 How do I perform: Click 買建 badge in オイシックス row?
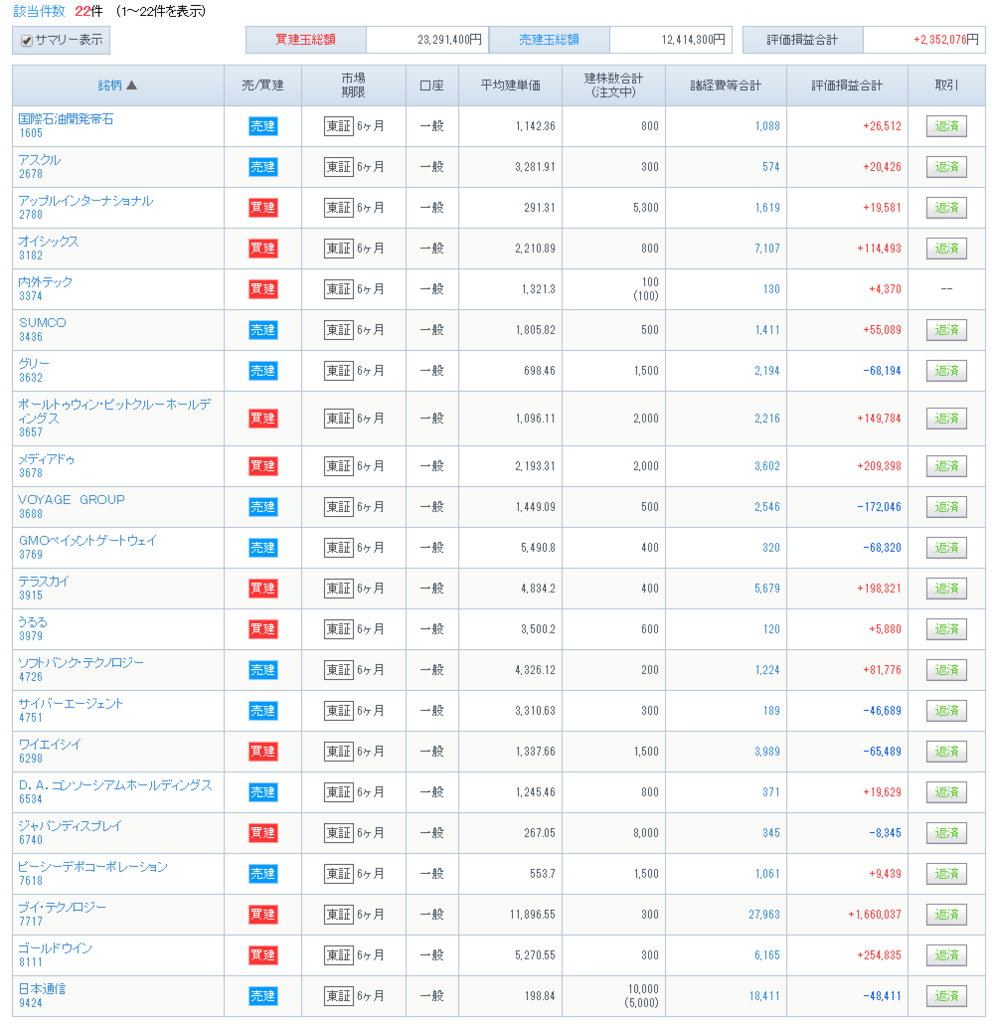point(263,248)
